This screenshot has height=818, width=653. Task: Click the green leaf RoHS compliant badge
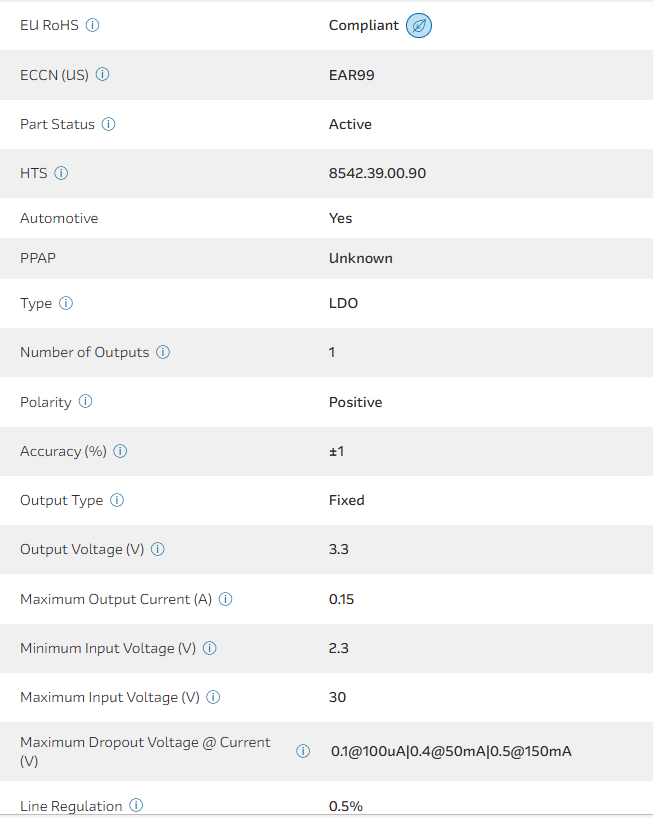click(419, 26)
